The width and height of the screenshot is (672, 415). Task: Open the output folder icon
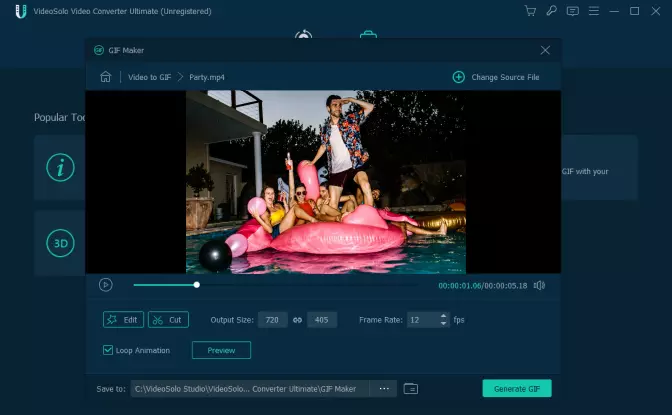(411, 389)
